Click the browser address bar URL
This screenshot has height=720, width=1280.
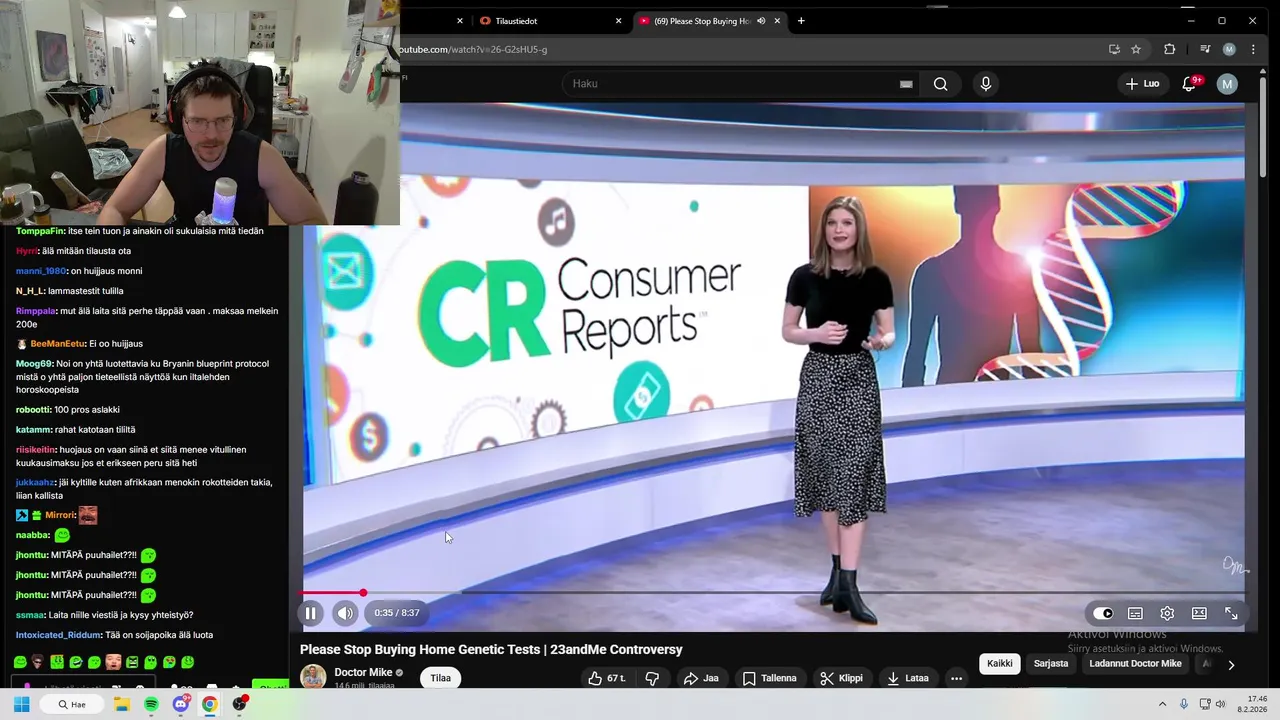[473, 49]
